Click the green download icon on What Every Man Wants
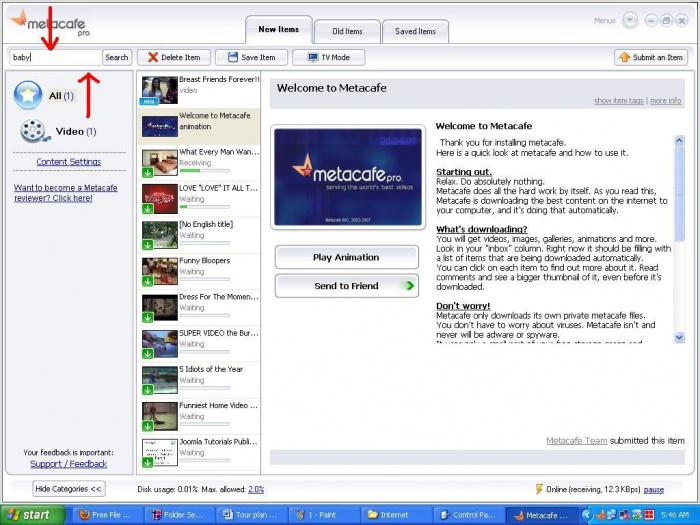This screenshot has width=700, height=525. 147,172
